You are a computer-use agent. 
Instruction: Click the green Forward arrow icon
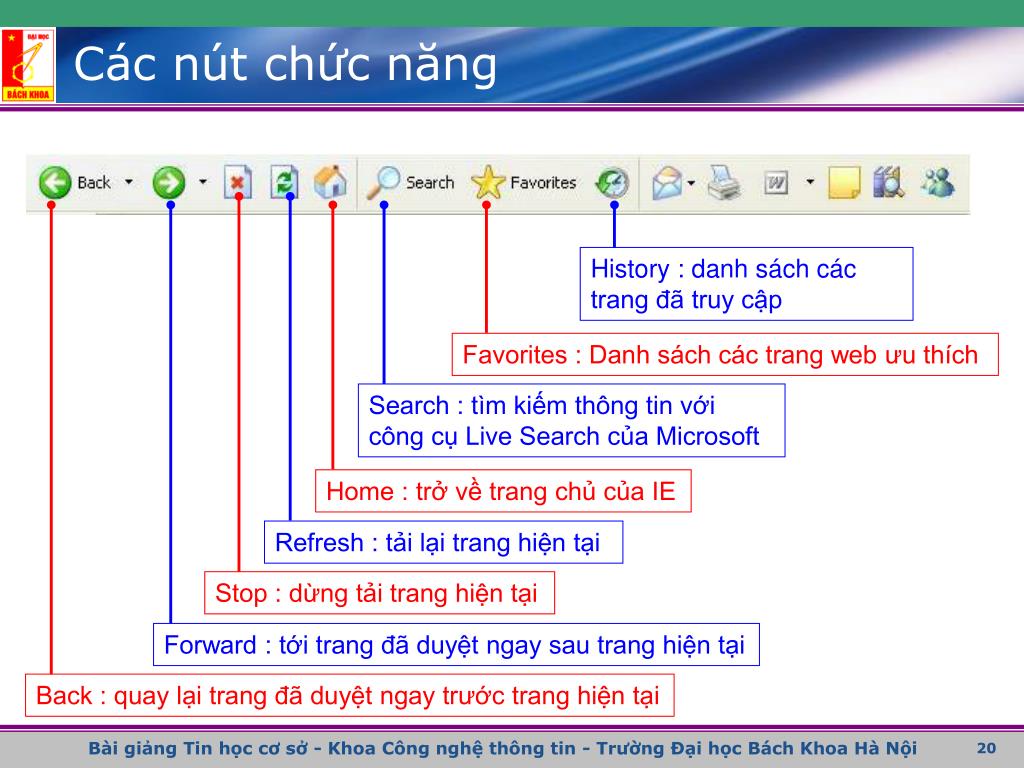point(168,182)
